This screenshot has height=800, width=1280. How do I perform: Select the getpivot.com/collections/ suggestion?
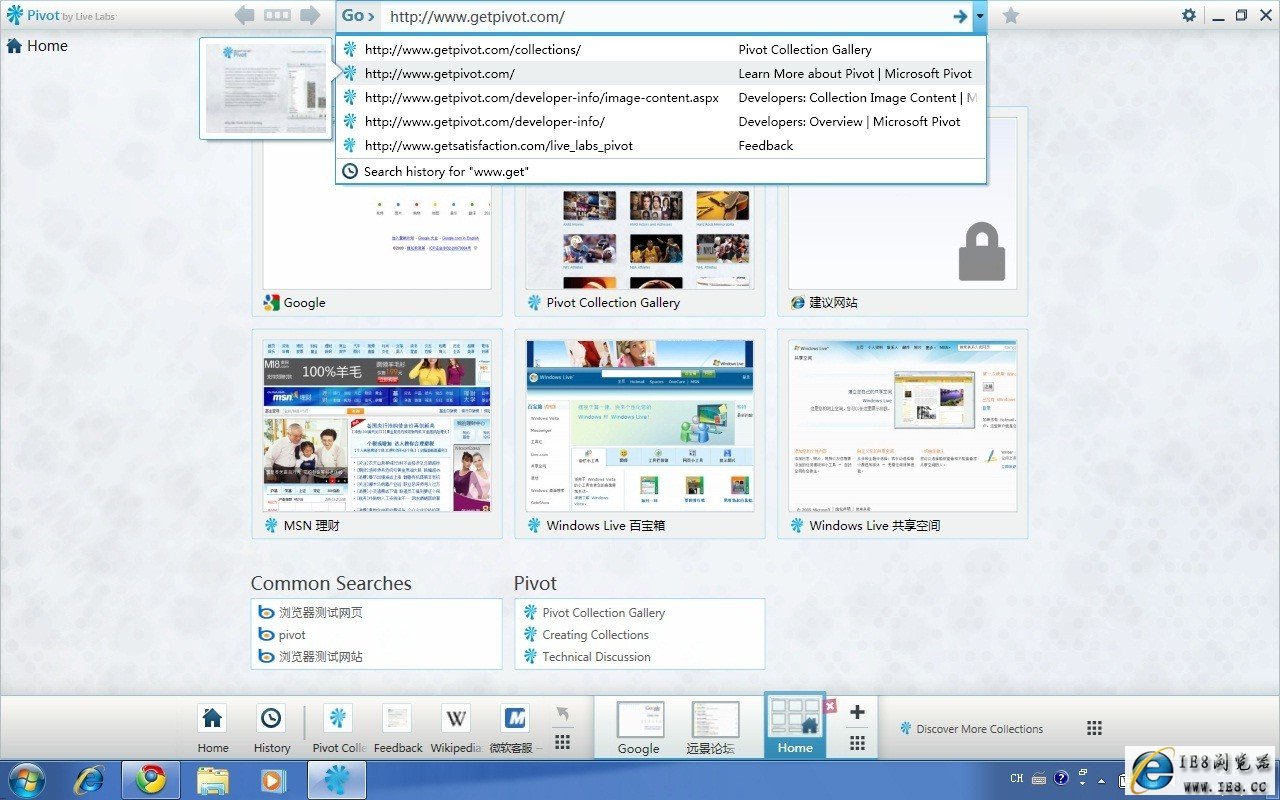pos(661,49)
